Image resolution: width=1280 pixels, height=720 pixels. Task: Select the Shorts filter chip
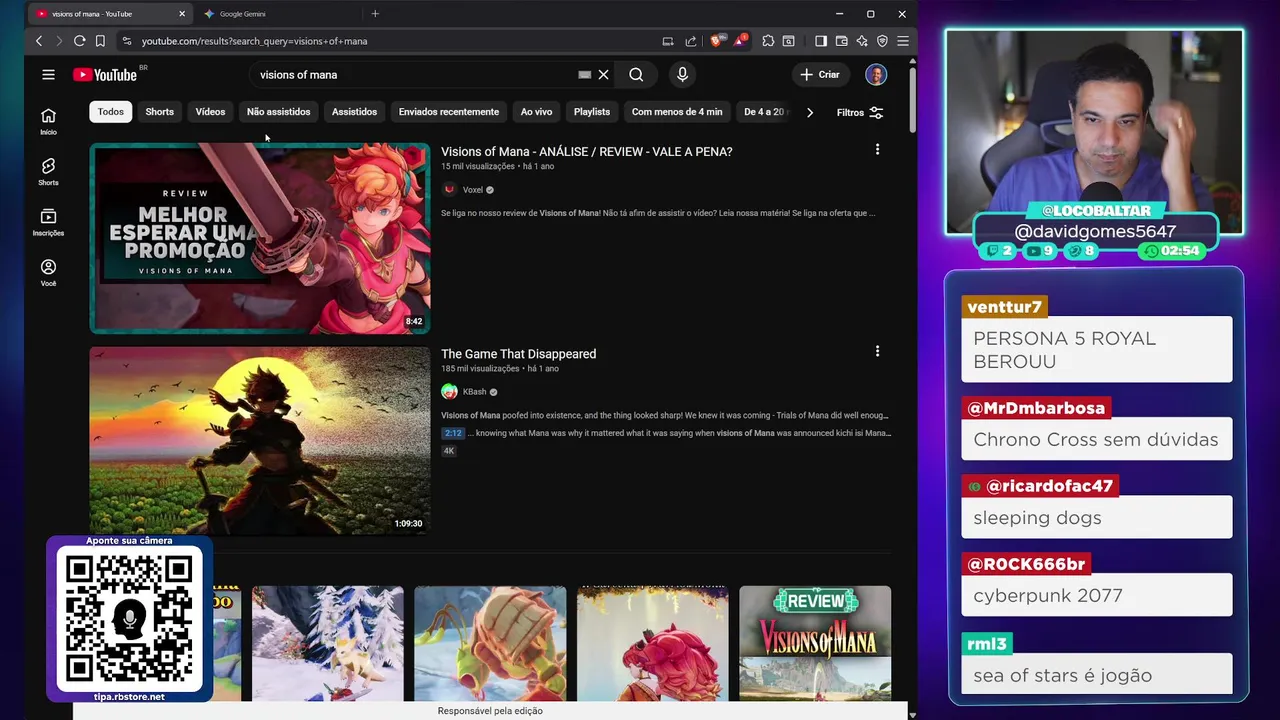[x=160, y=112]
